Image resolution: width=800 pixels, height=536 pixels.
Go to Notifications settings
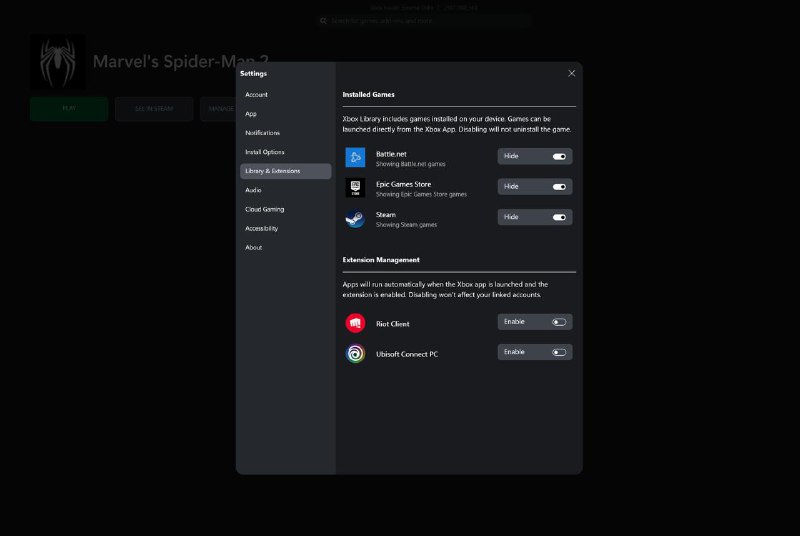pos(263,133)
